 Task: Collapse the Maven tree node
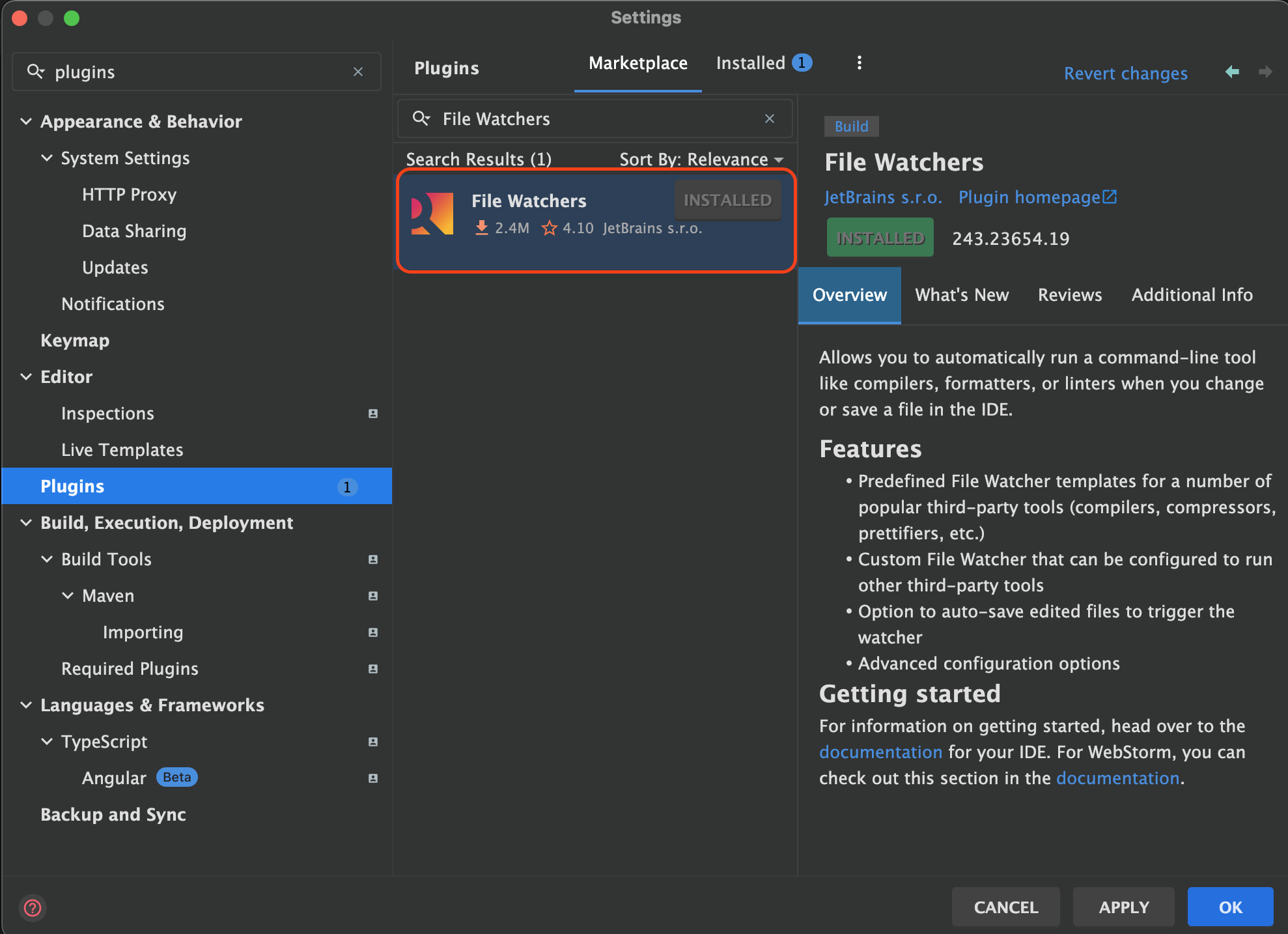(68, 595)
